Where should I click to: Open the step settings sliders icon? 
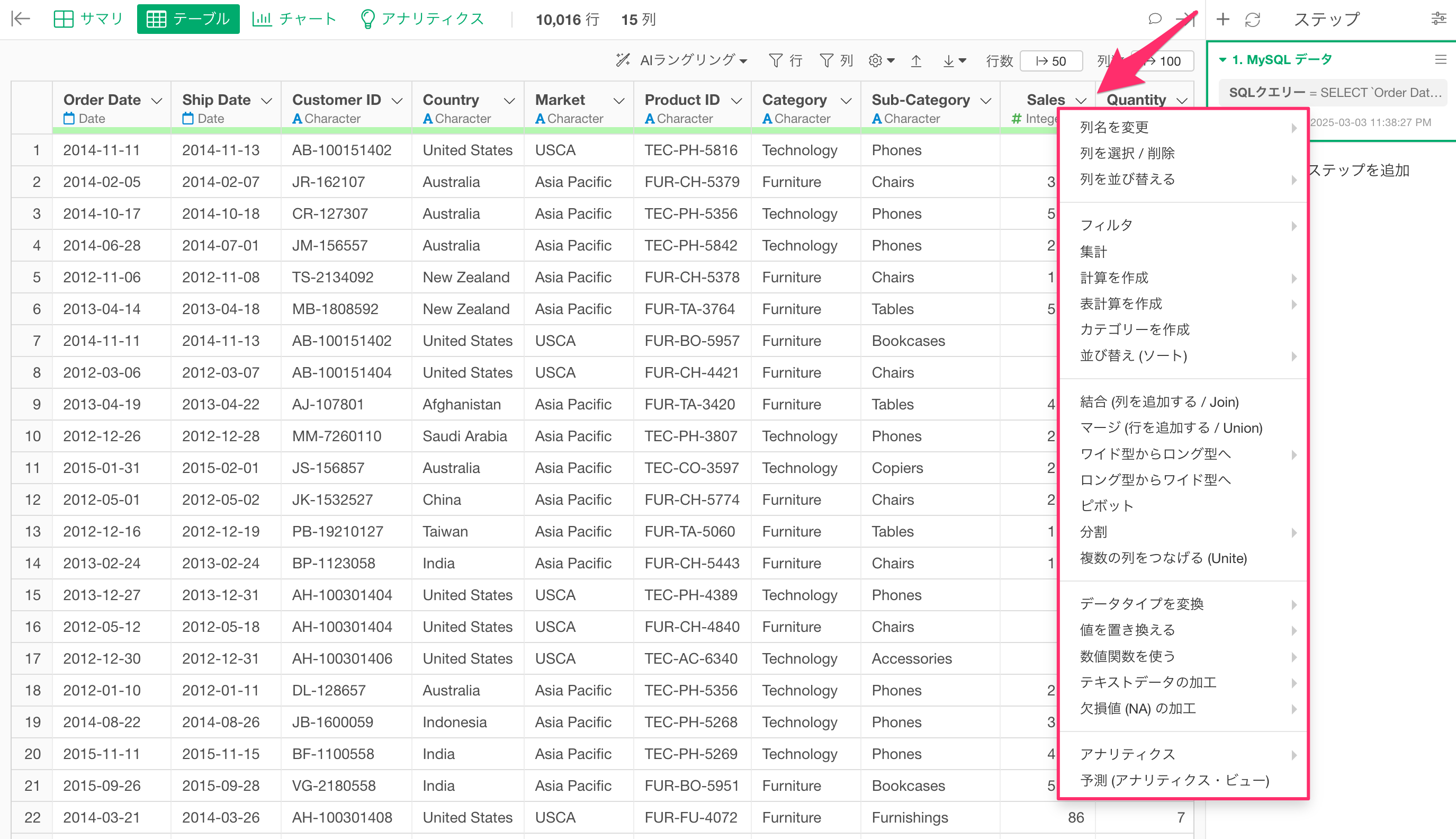(1438, 19)
